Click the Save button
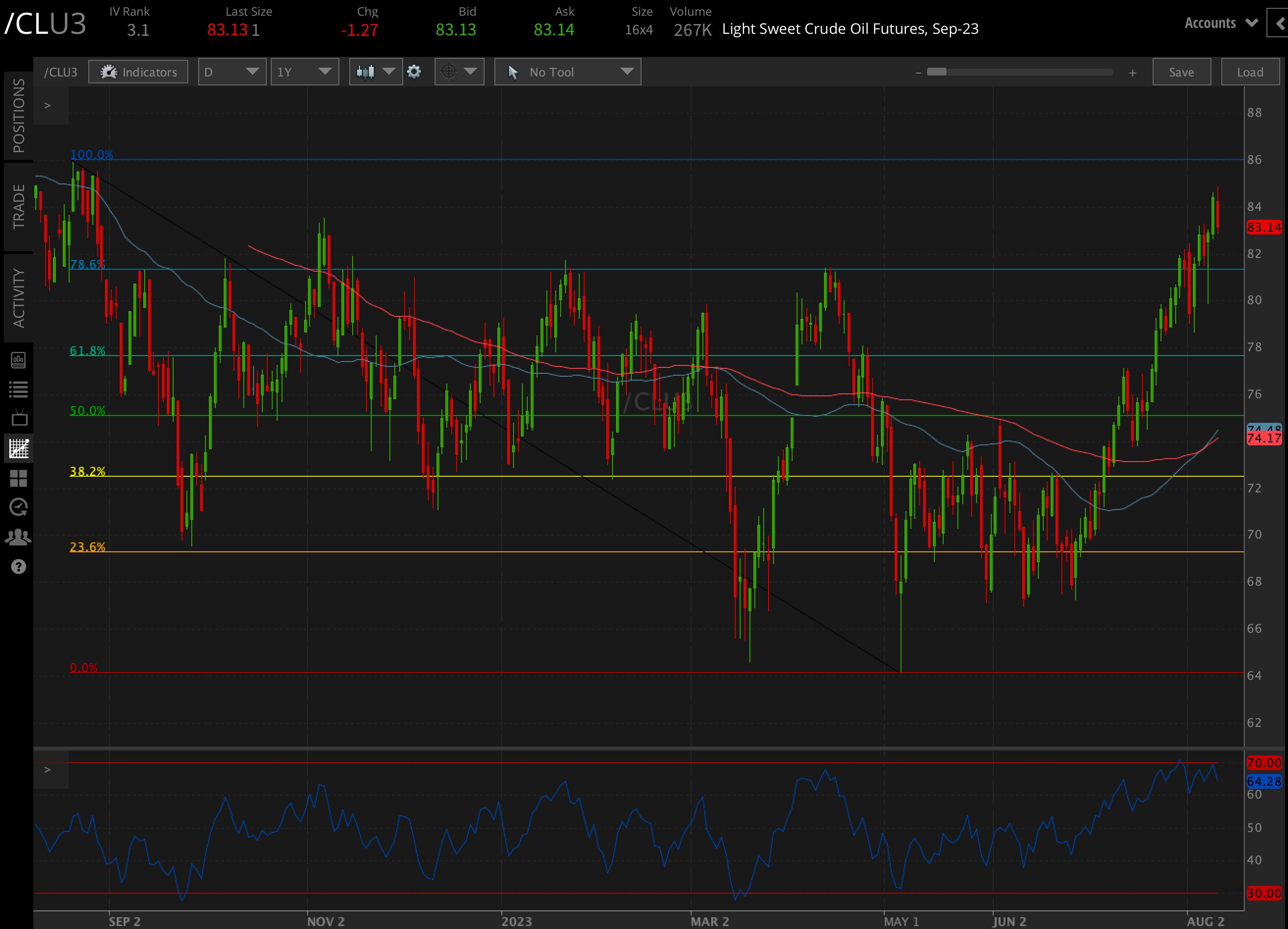This screenshot has width=1288, height=929. [x=1181, y=72]
